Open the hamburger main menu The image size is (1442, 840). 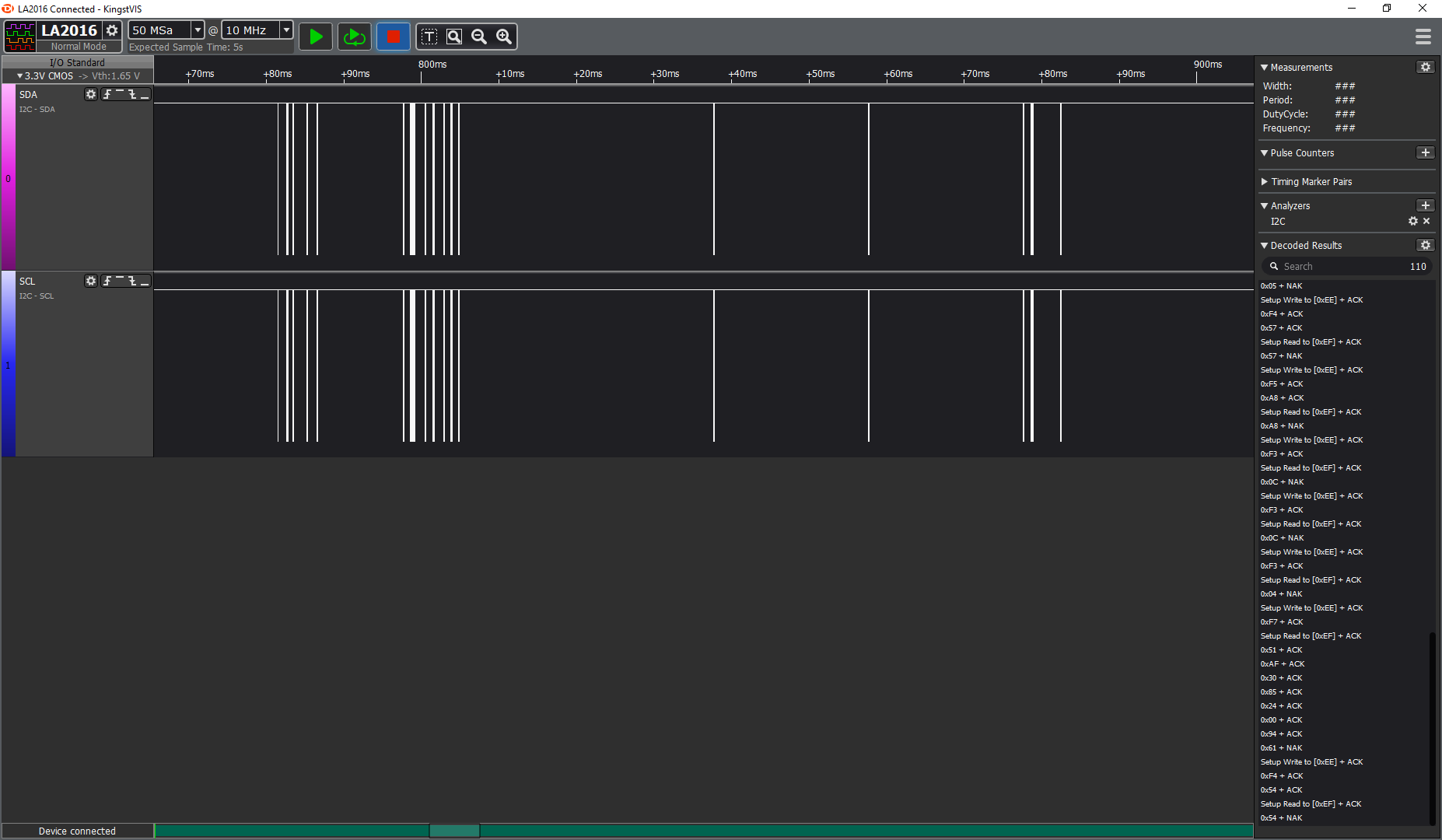click(x=1423, y=37)
